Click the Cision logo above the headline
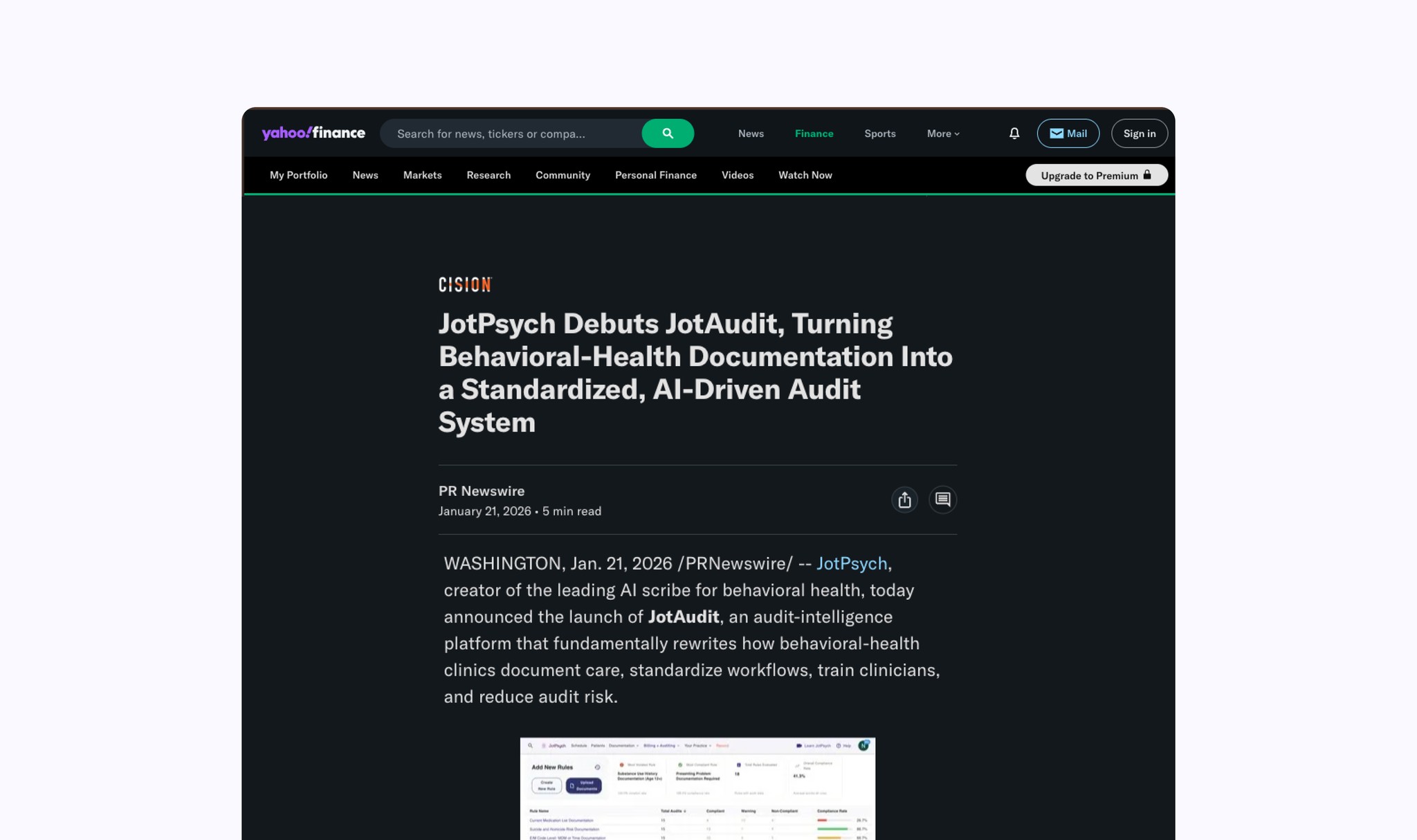The height and width of the screenshot is (840, 1417). click(464, 284)
